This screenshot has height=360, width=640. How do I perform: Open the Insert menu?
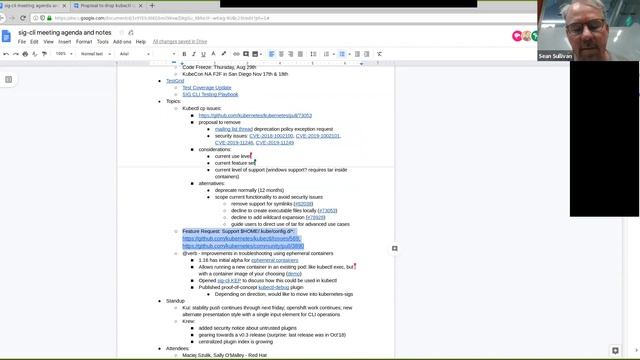click(x=64, y=42)
